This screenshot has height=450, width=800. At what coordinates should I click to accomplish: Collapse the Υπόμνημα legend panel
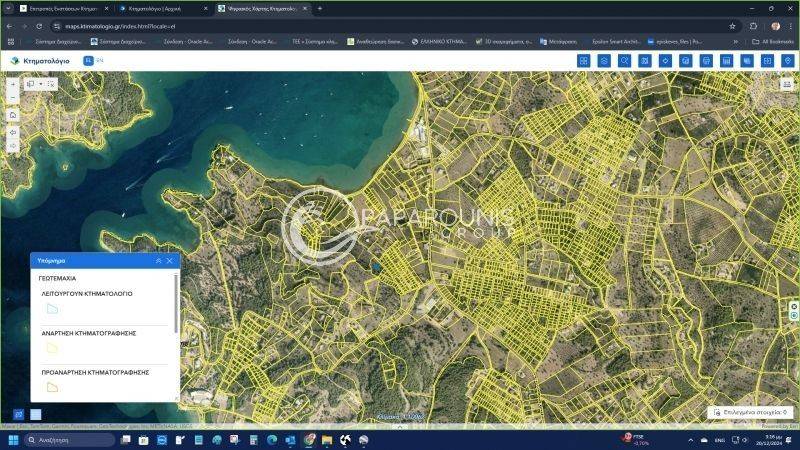[158, 261]
